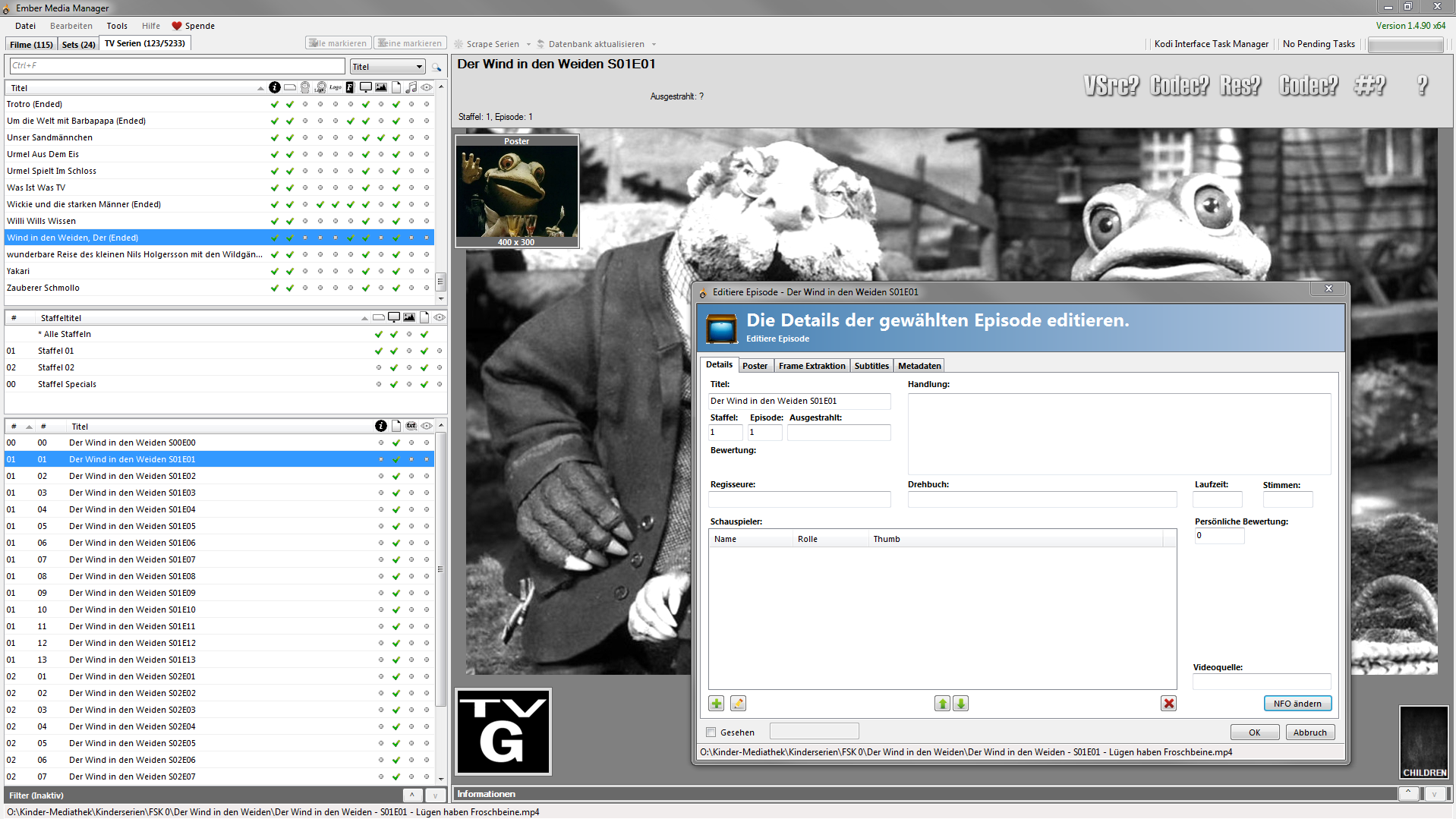Viewport: 1456px width, 819px height.
Task: Click Titel column sort arrow in show list
Action: [260, 88]
